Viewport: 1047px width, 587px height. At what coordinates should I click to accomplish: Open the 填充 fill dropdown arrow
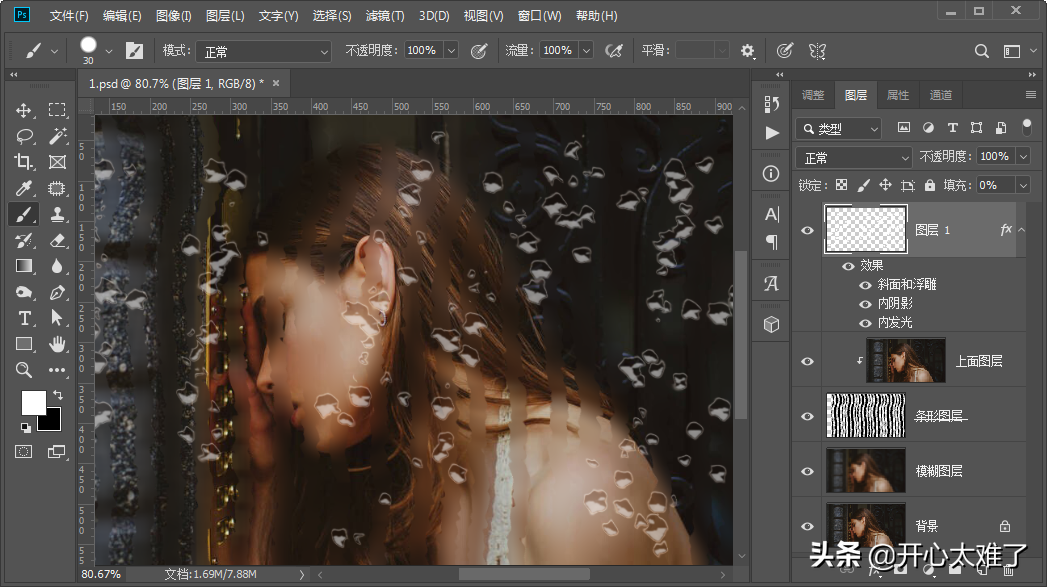tap(1023, 185)
